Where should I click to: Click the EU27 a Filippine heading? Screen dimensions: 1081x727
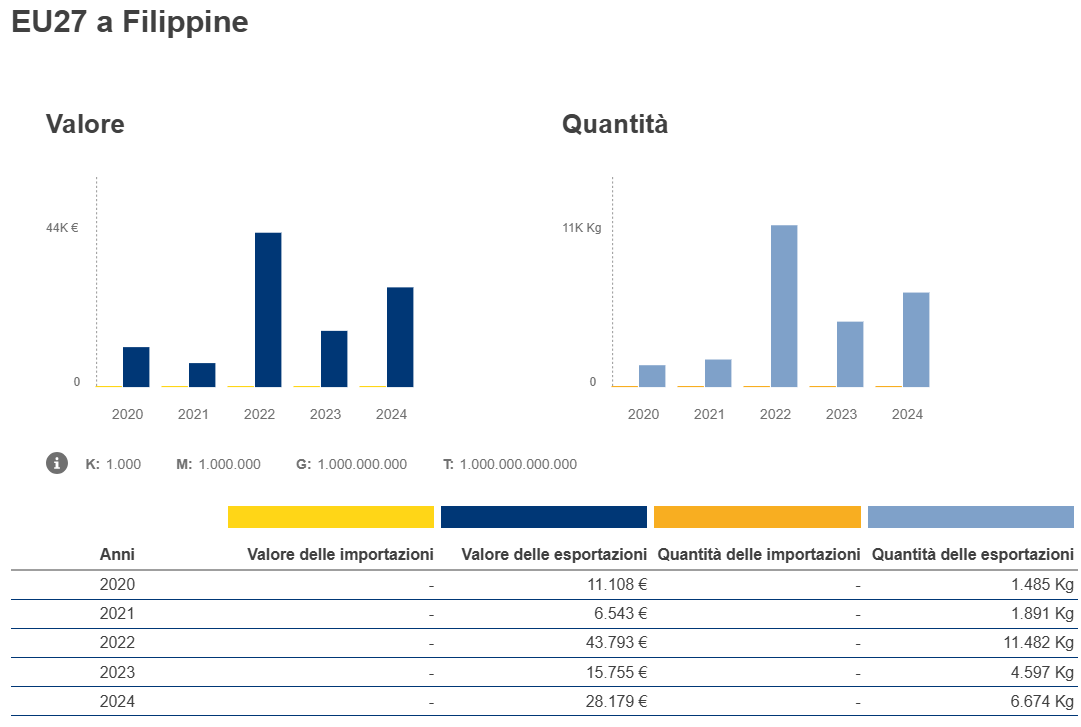pos(130,23)
